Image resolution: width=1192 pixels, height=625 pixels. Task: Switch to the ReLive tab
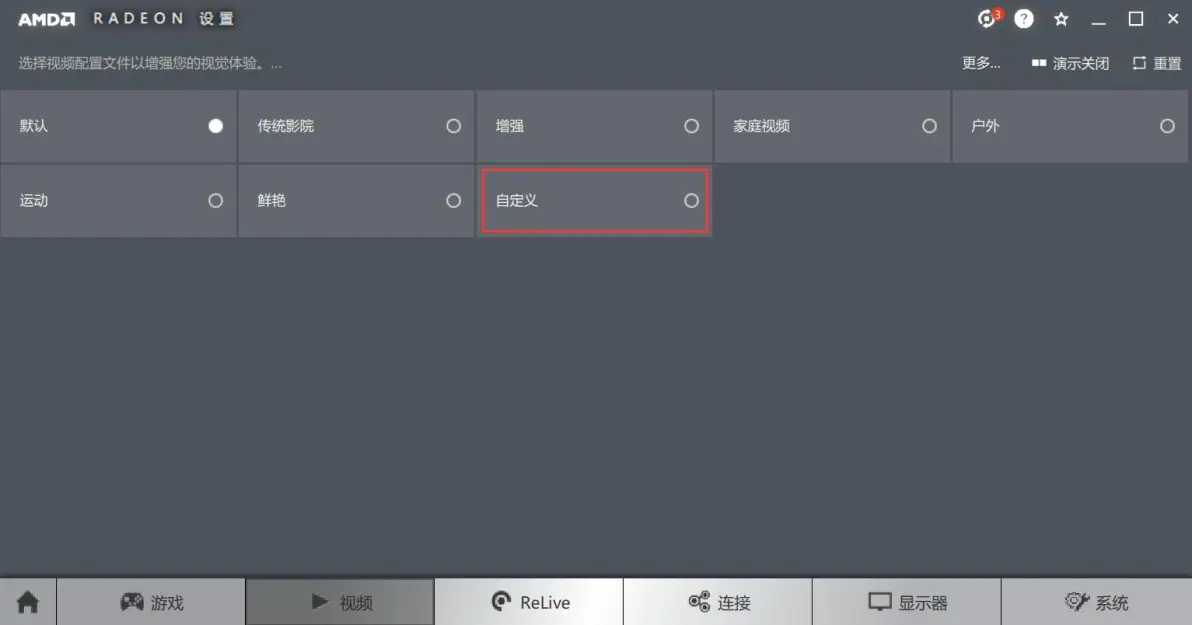[529, 602]
